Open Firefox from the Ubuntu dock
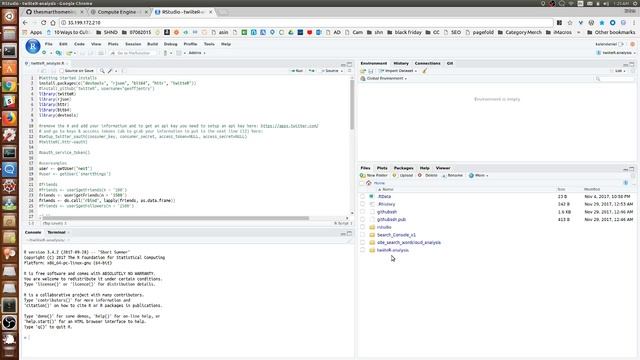Viewport: 640px width, 360px height. (x=9, y=119)
